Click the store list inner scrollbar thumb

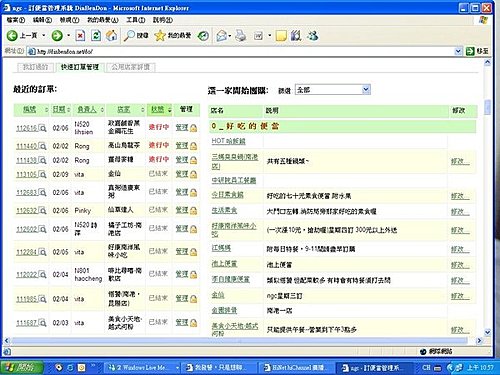pos(487,107)
